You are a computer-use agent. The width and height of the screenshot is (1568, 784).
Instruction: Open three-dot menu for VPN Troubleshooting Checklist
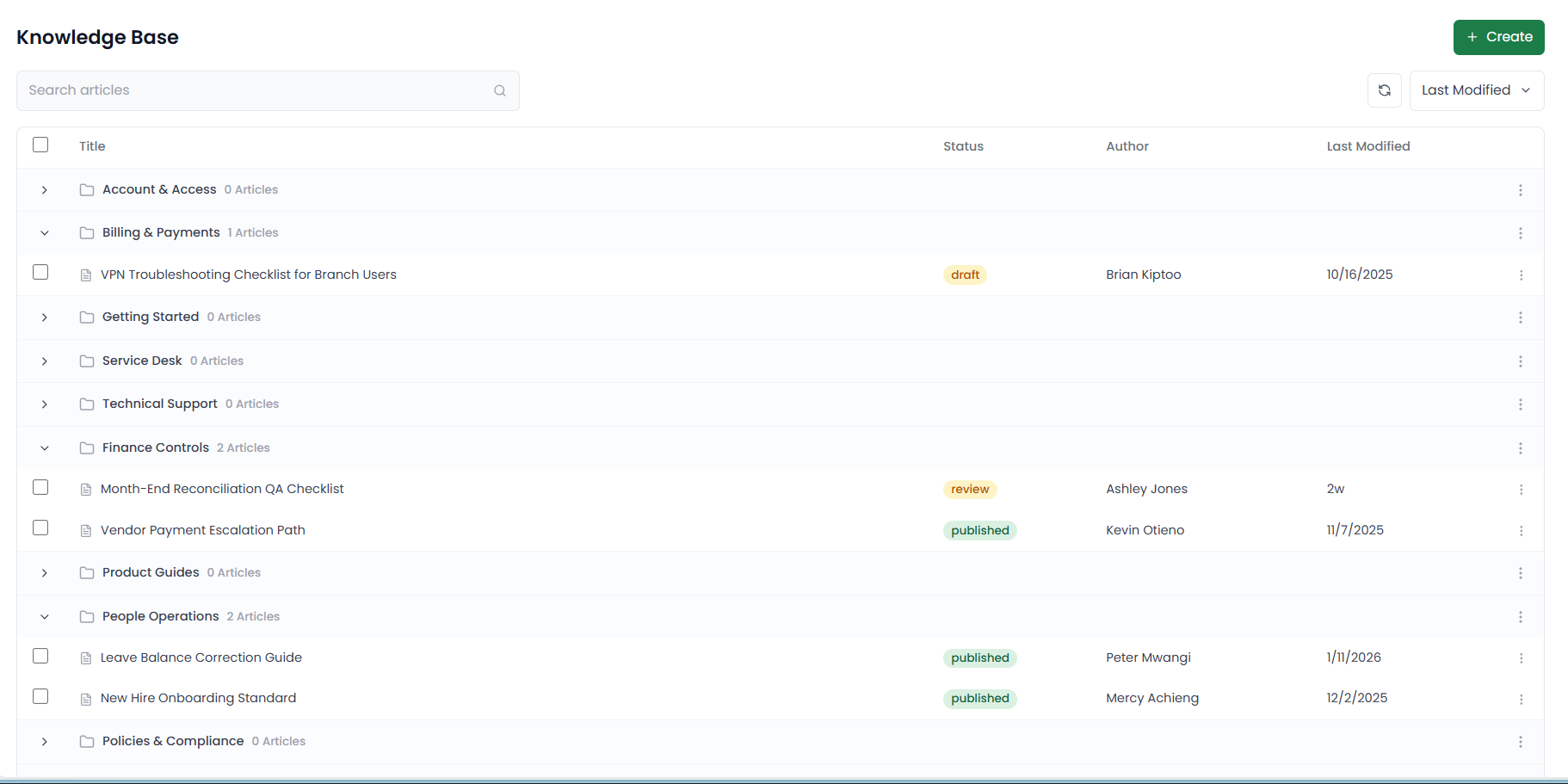click(1520, 275)
